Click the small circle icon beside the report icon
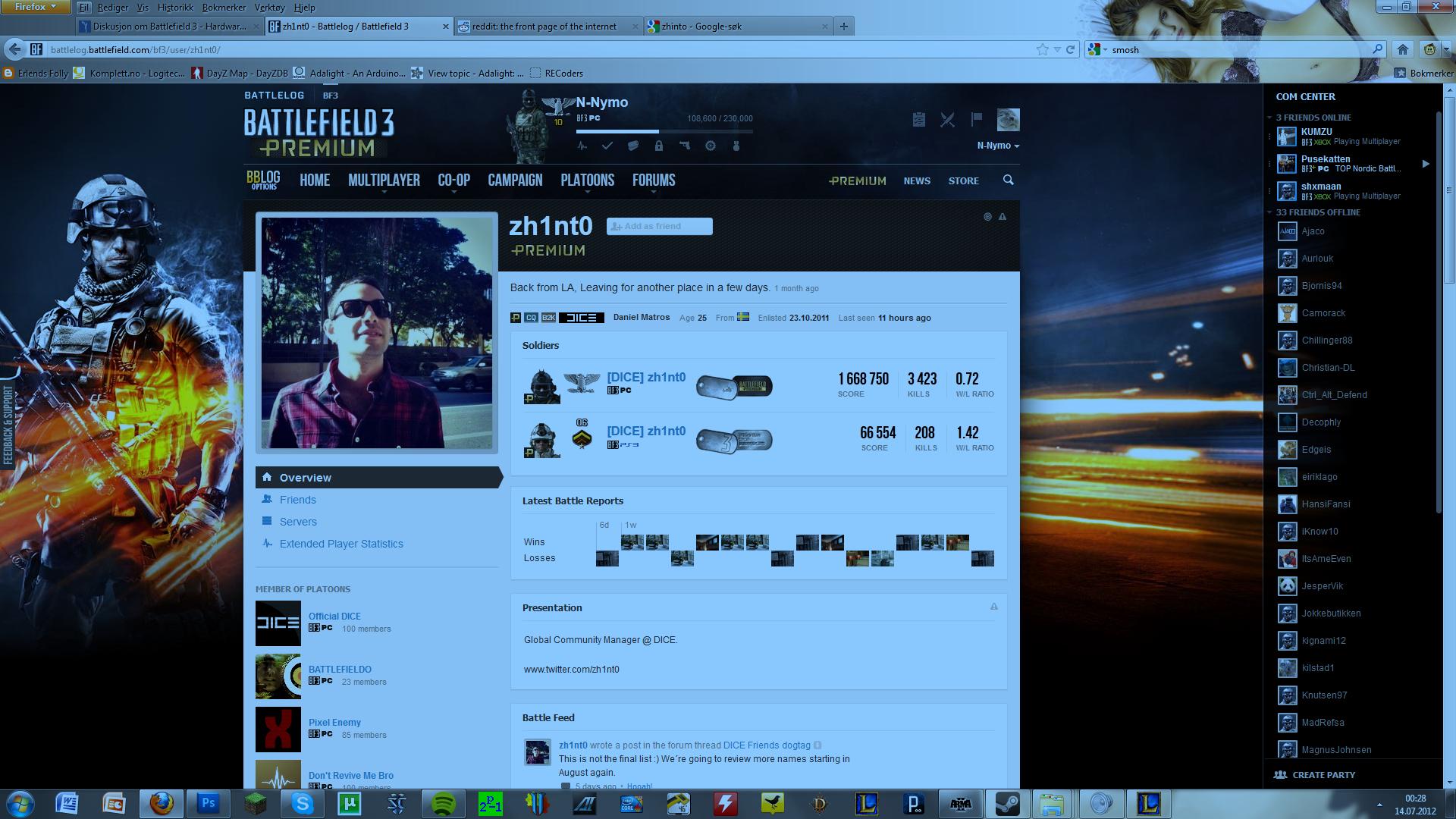Screen dimensions: 1456x819 (987, 217)
